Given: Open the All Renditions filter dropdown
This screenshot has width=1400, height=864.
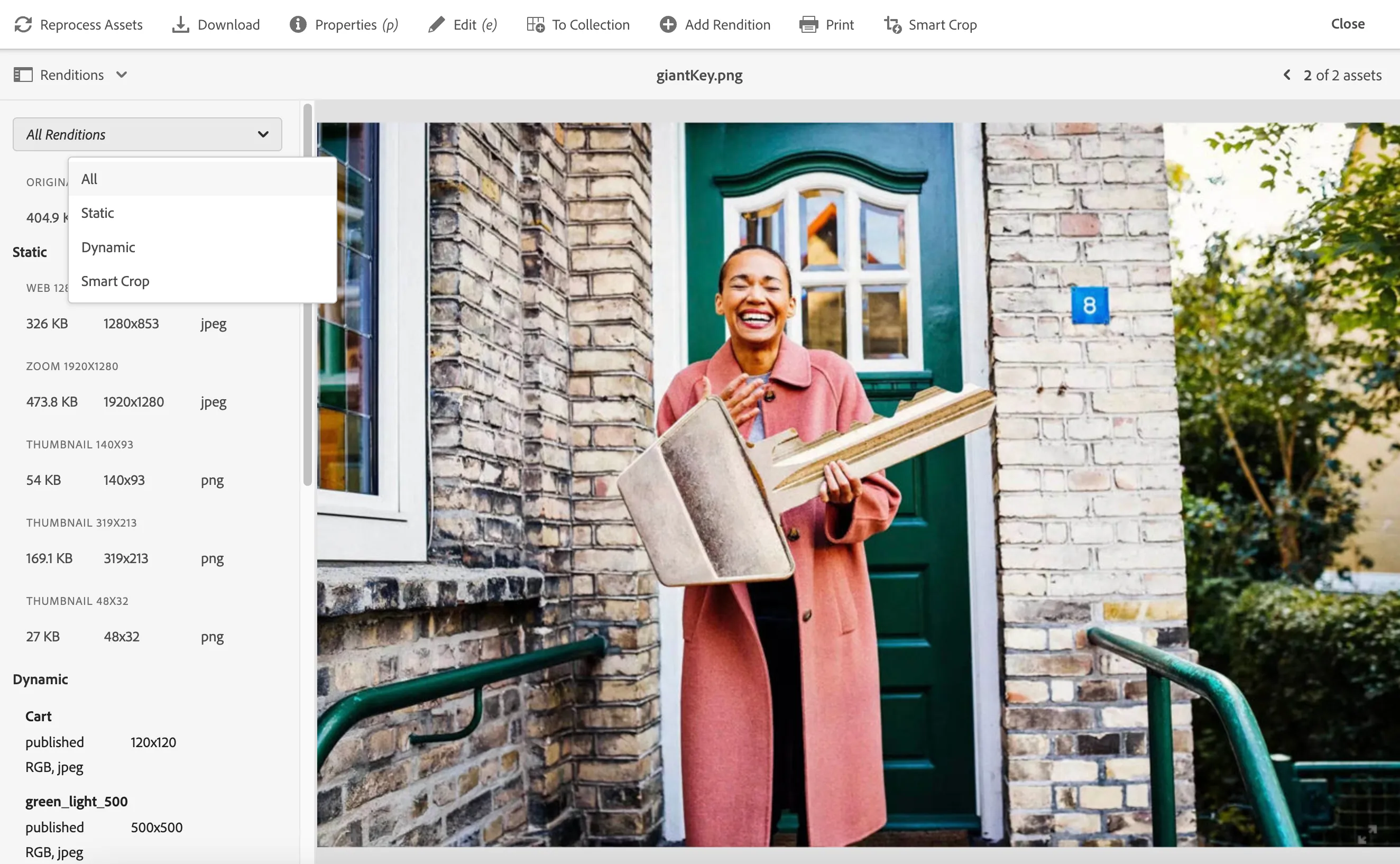Looking at the screenshot, I should (148, 134).
